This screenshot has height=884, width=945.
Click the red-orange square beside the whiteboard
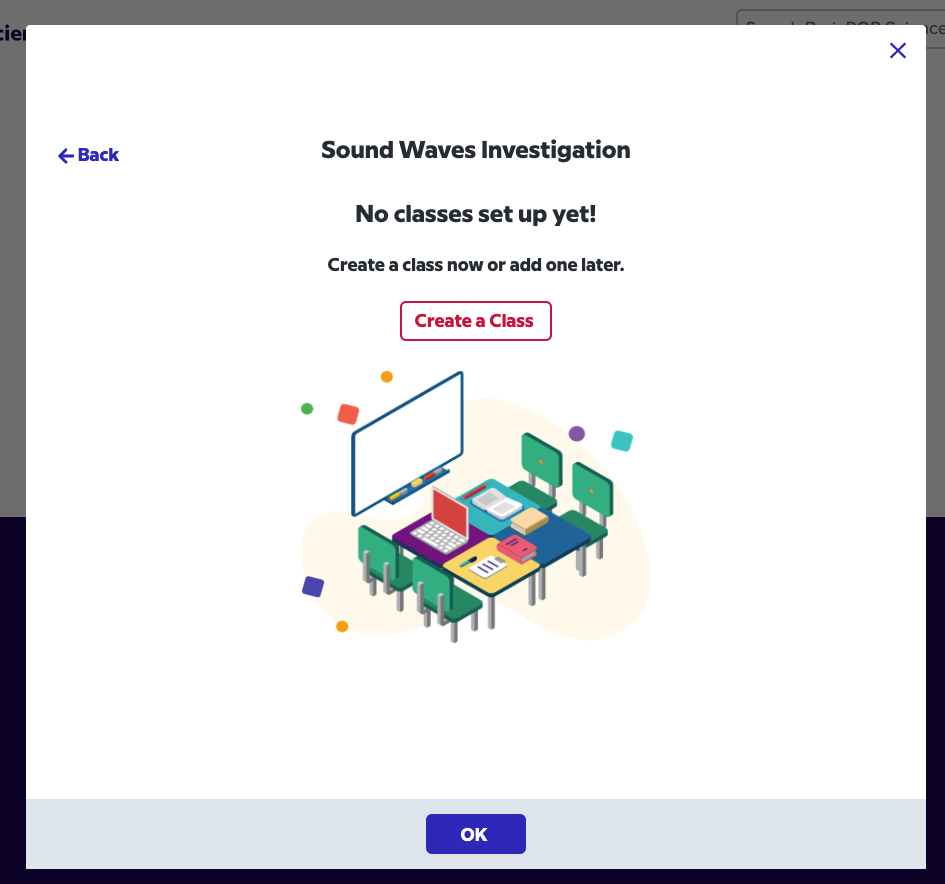click(348, 414)
